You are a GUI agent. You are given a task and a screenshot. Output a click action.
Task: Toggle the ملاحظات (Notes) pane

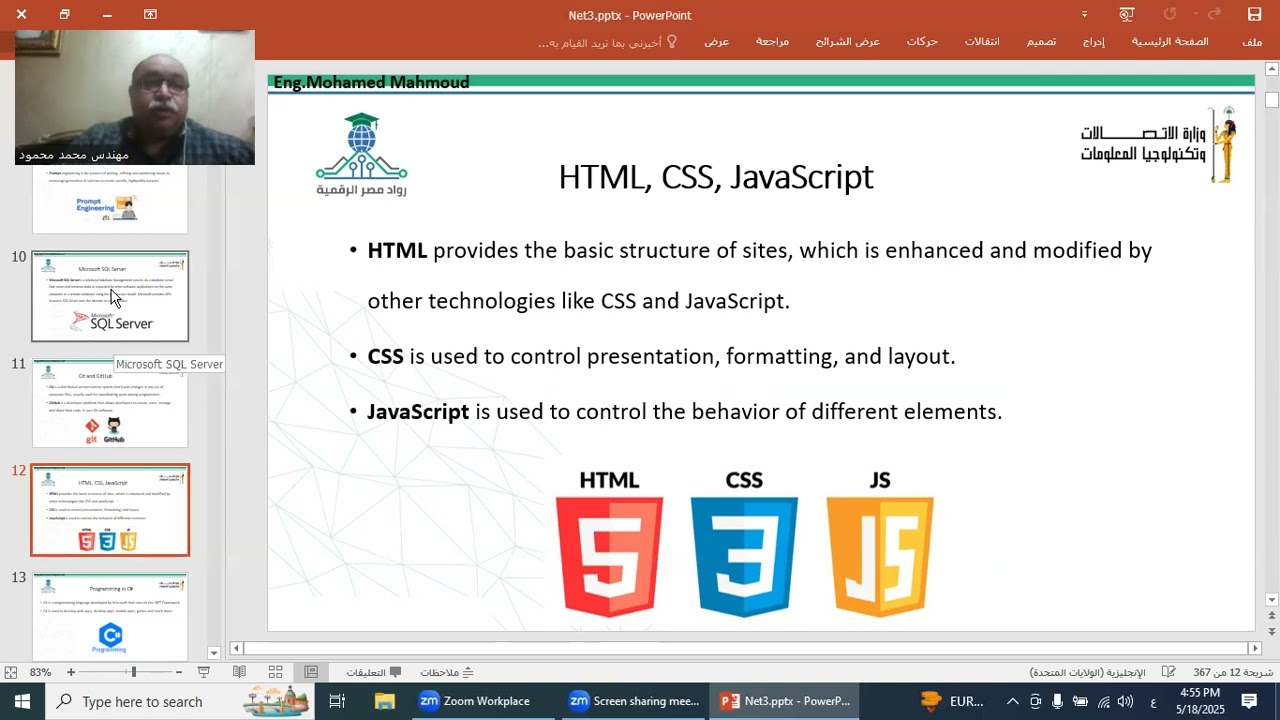[446, 672]
